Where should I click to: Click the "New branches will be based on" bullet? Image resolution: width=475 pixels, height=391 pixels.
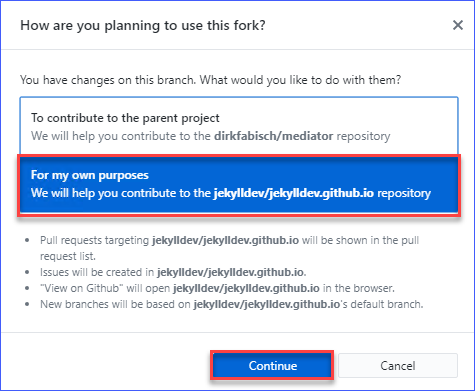point(232,304)
